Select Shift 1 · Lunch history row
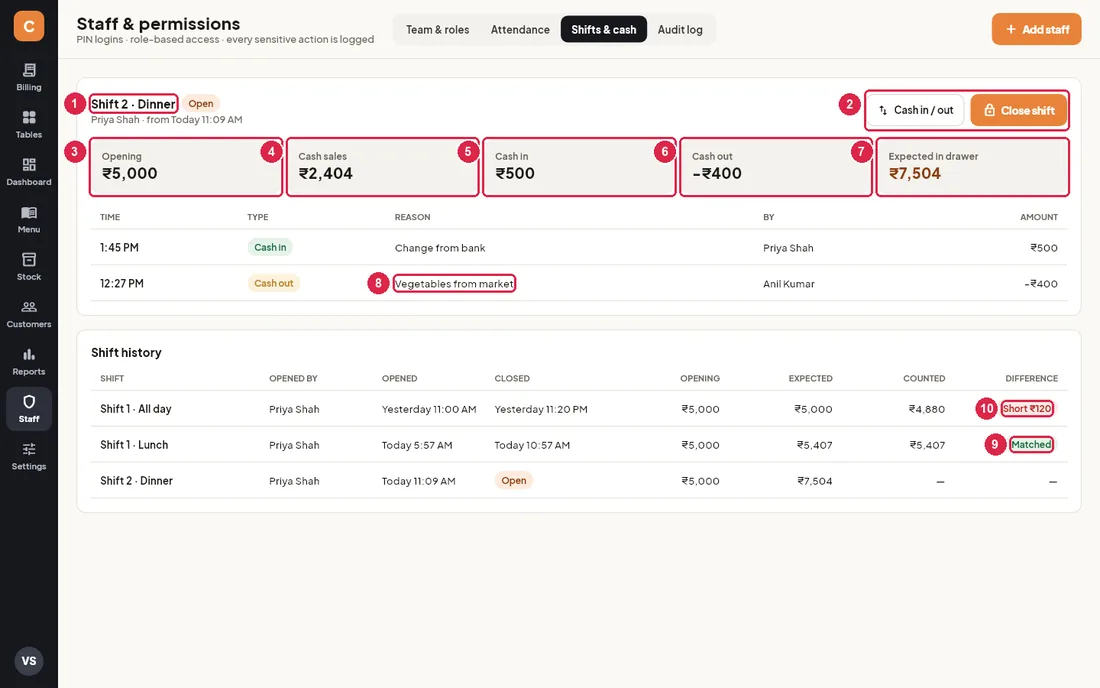Viewport: 1100px width, 688px height. pyautogui.click(x=579, y=445)
